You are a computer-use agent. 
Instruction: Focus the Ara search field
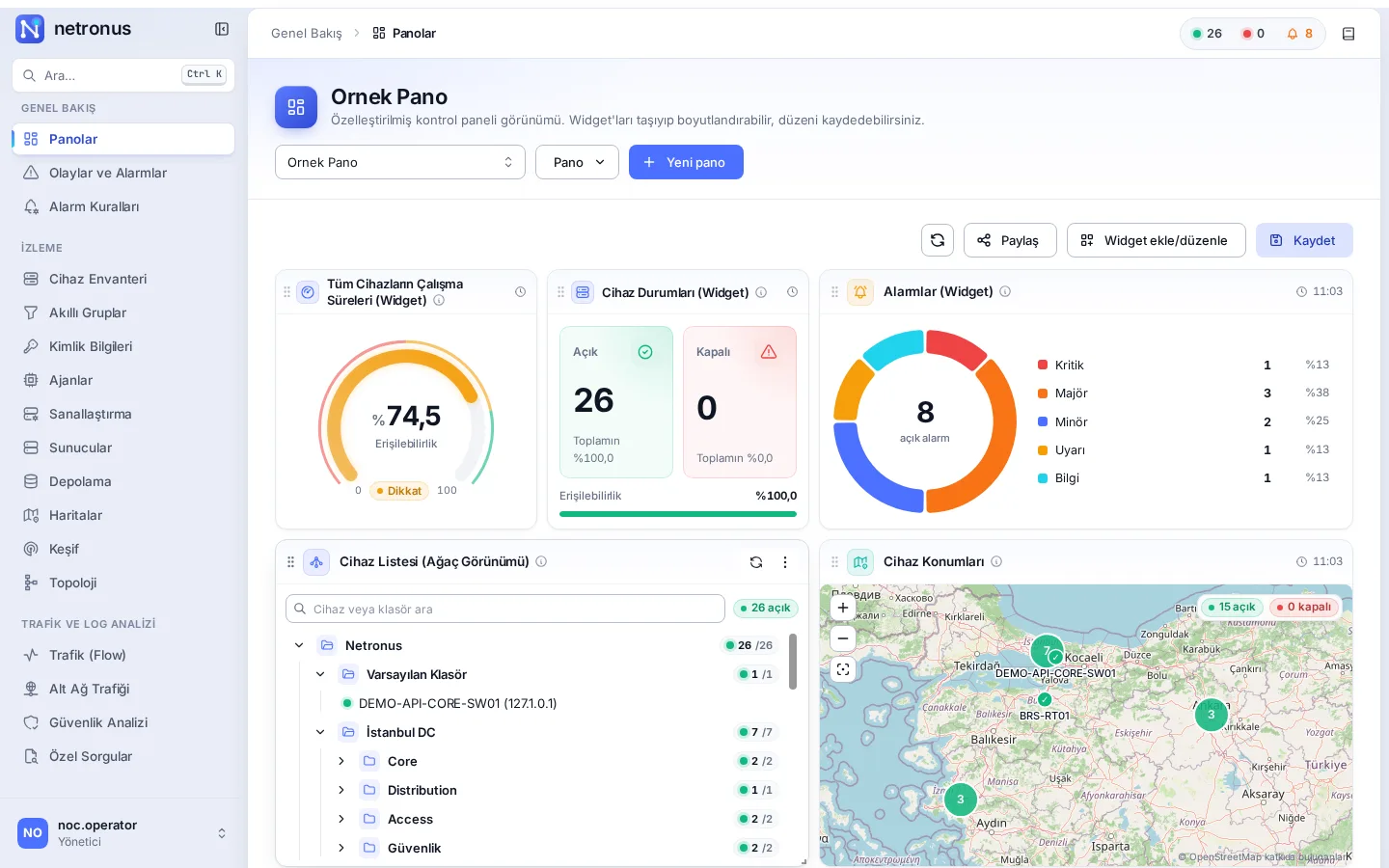[x=123, y=75]
